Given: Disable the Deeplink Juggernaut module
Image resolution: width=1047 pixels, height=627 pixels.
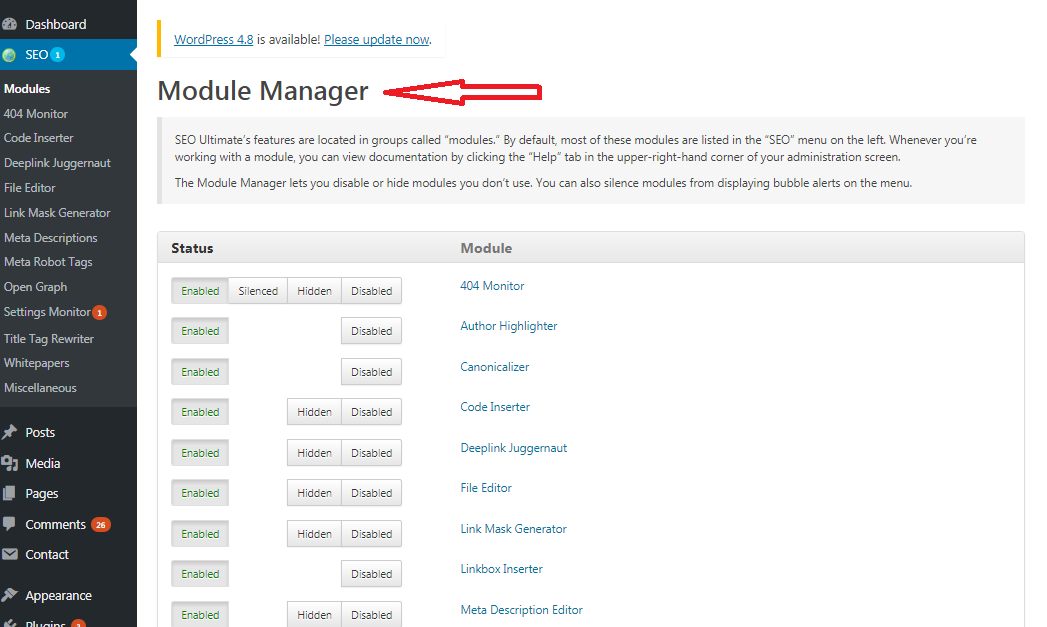Looking at the screenshot, I should (x=371, y=453).
